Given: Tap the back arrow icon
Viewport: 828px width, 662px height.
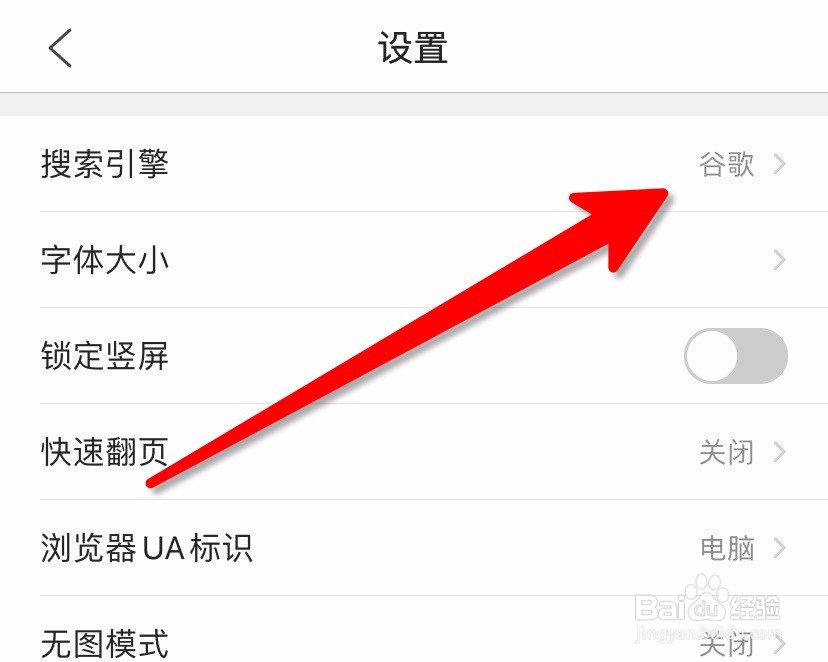Looking at the screenshot, I should click(x=60, y=48).
